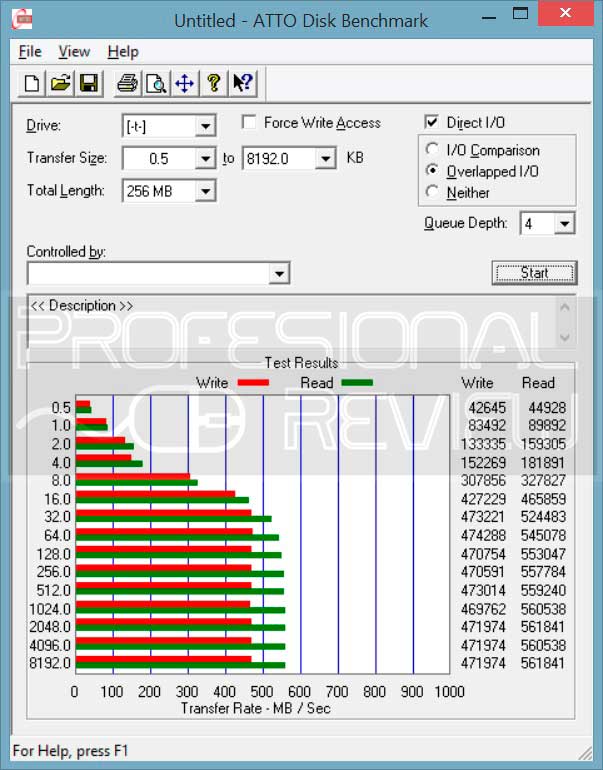
Task: Click the four-arrow move toolbar icon
Action: tap(185, 83)
